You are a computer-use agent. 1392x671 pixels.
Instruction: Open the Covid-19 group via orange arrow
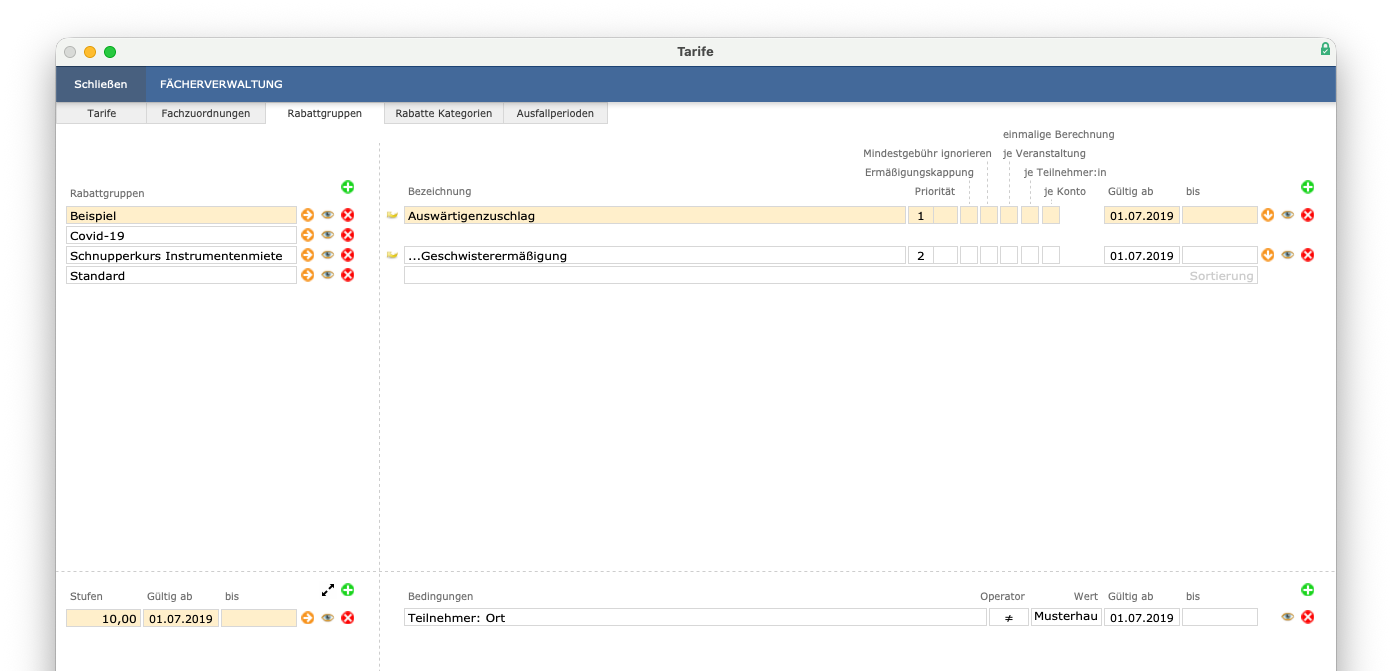click(307, 234)
